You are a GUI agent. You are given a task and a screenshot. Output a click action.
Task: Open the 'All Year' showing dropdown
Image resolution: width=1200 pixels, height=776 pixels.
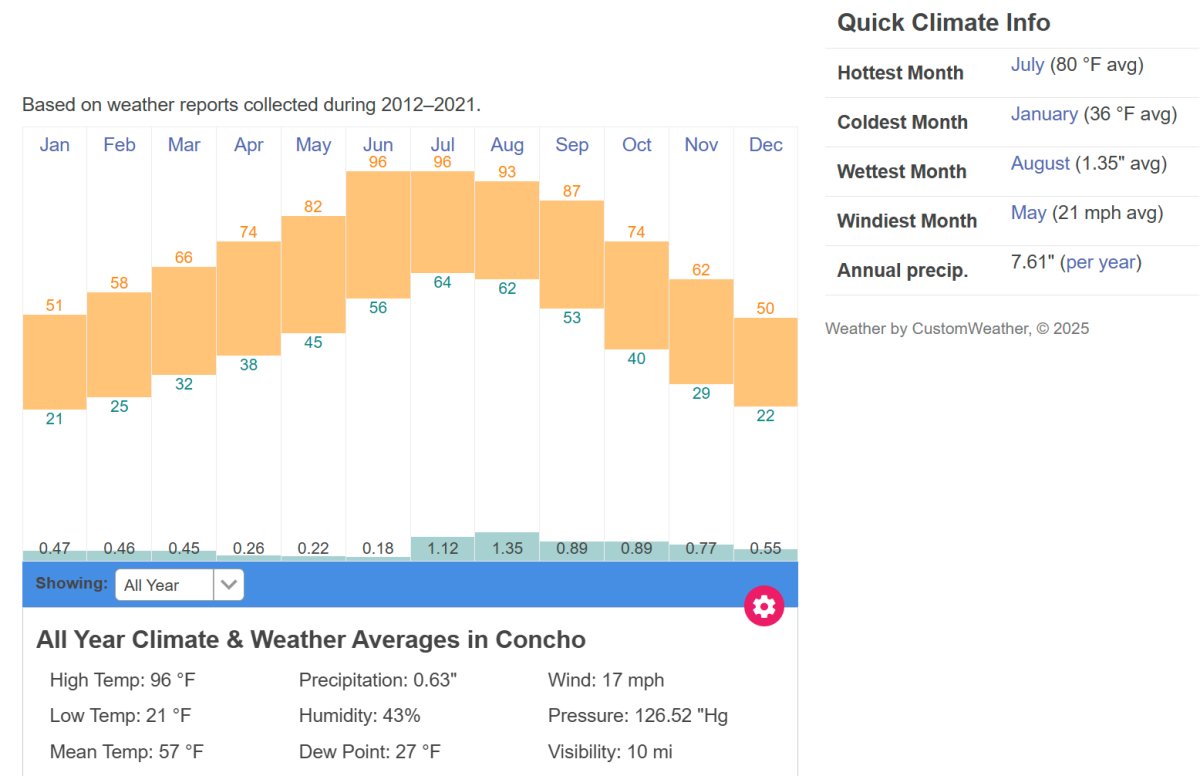[165, 584]
